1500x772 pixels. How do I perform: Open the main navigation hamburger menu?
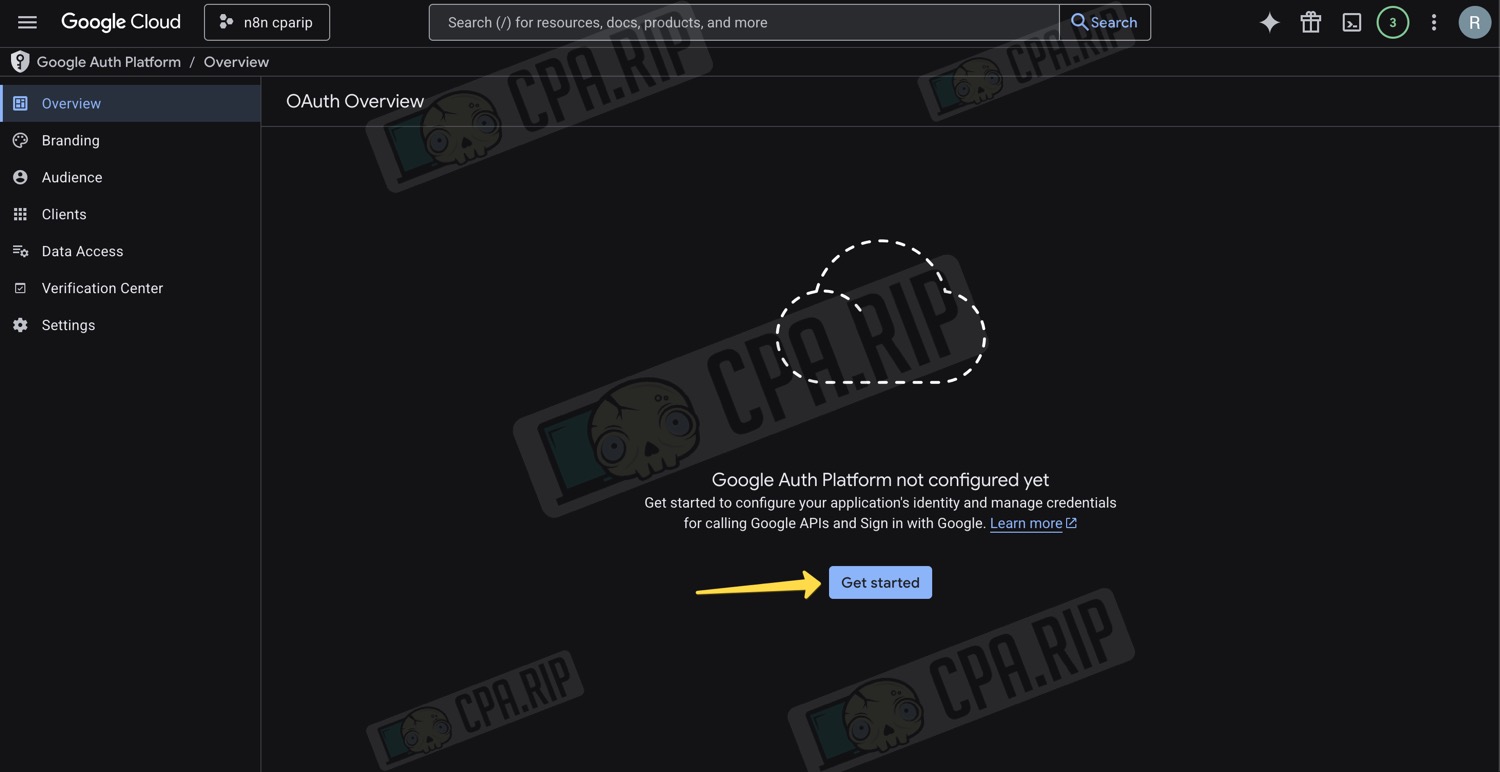click(27, 22)
